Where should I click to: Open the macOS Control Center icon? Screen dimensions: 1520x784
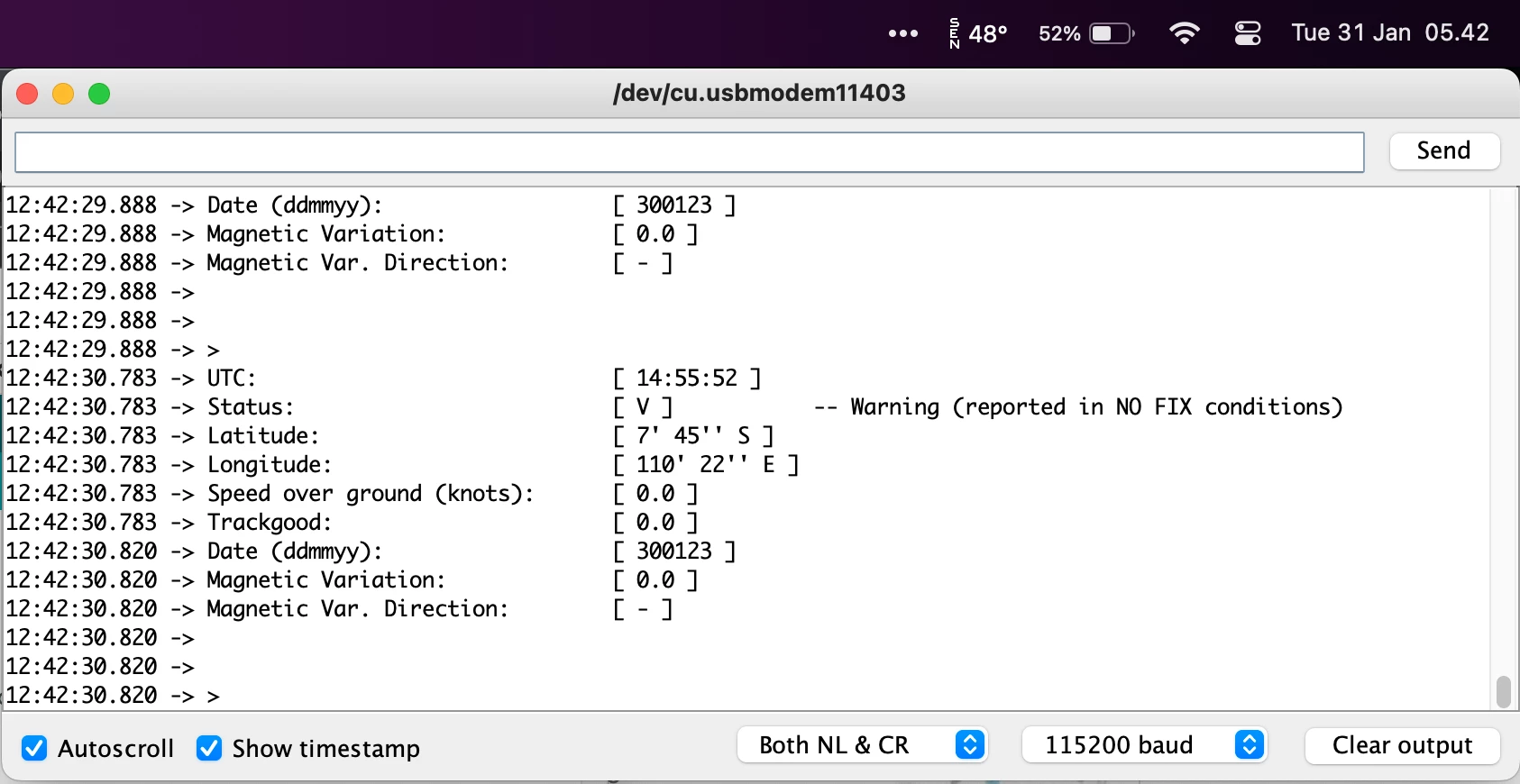pos(1248,33)
